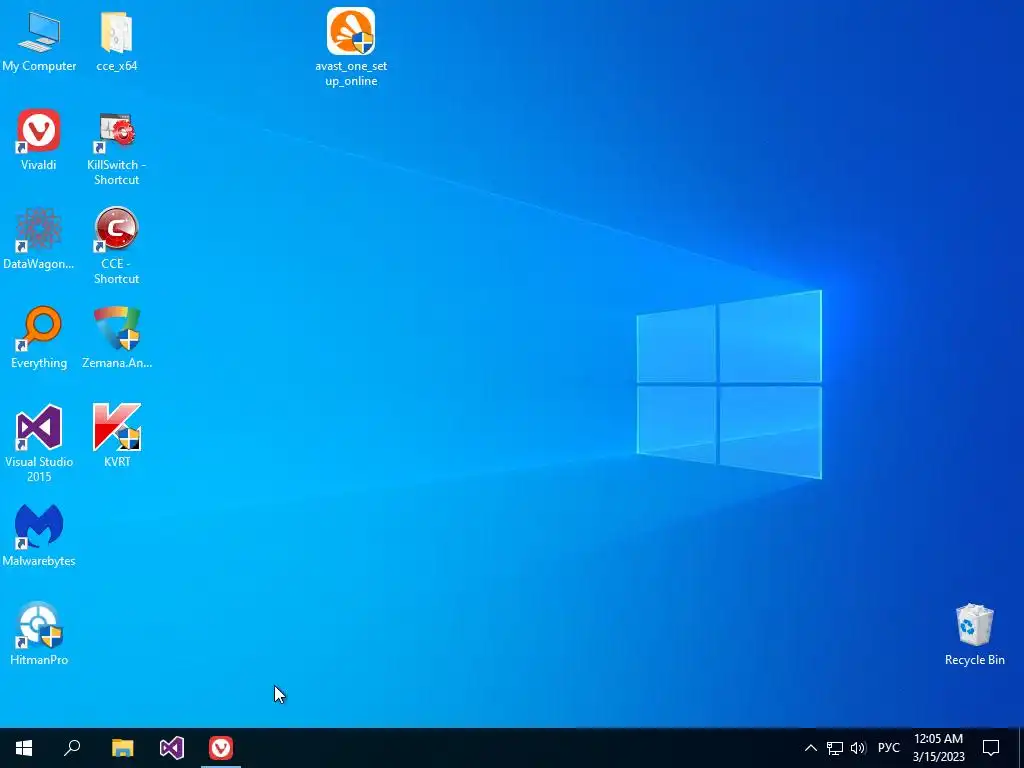1024x768 pixels.
Task: Open the Windows Start menu
Action: point(24,748)
